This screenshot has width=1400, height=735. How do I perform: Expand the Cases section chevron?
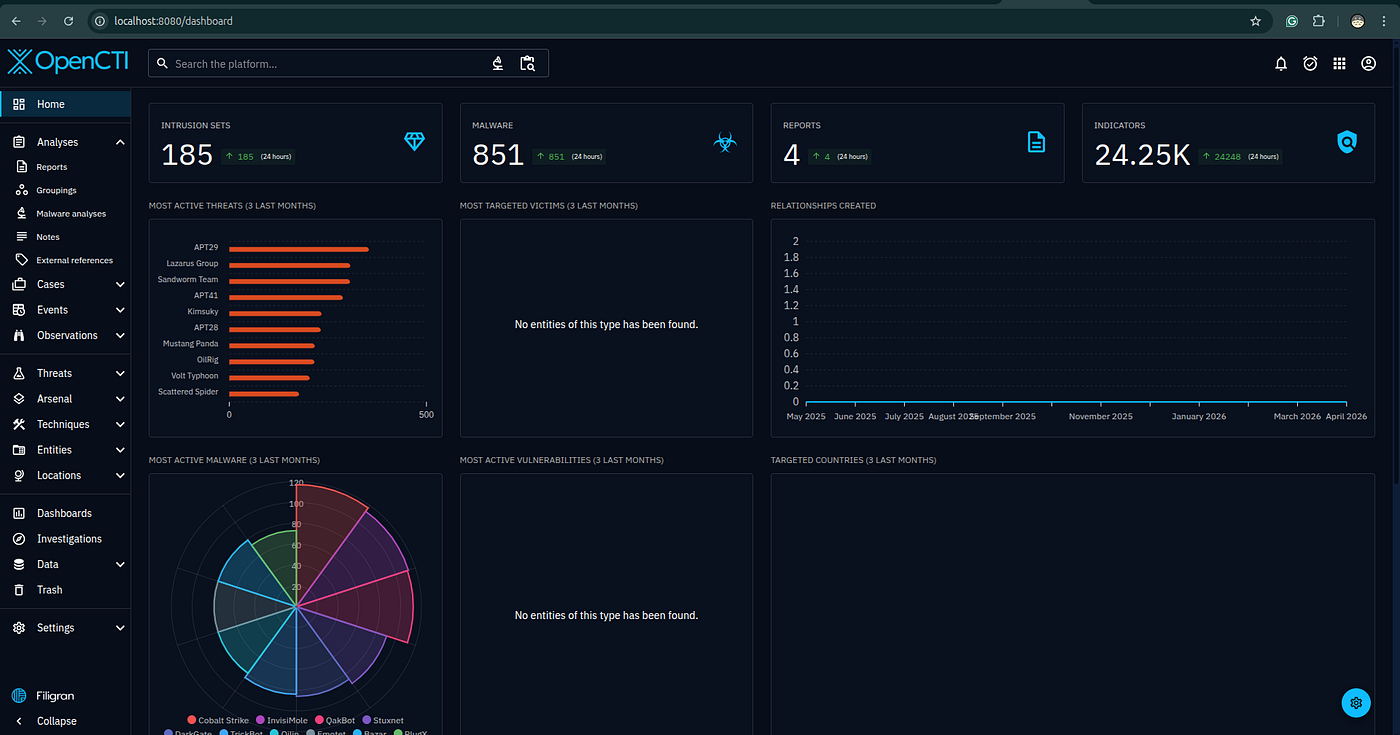[120, 284]
